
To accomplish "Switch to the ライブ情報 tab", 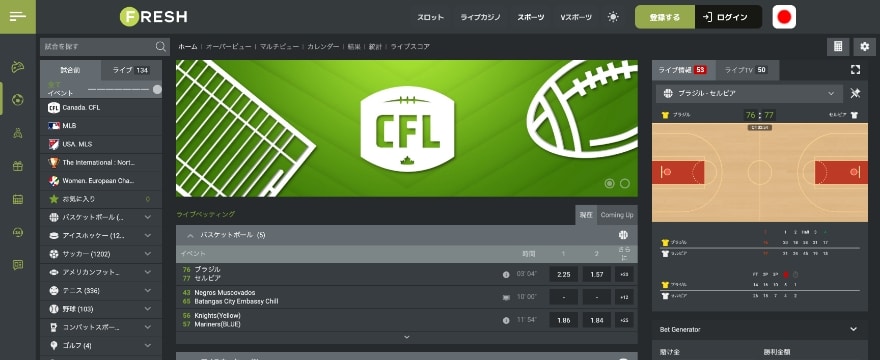I will (684, 70).
